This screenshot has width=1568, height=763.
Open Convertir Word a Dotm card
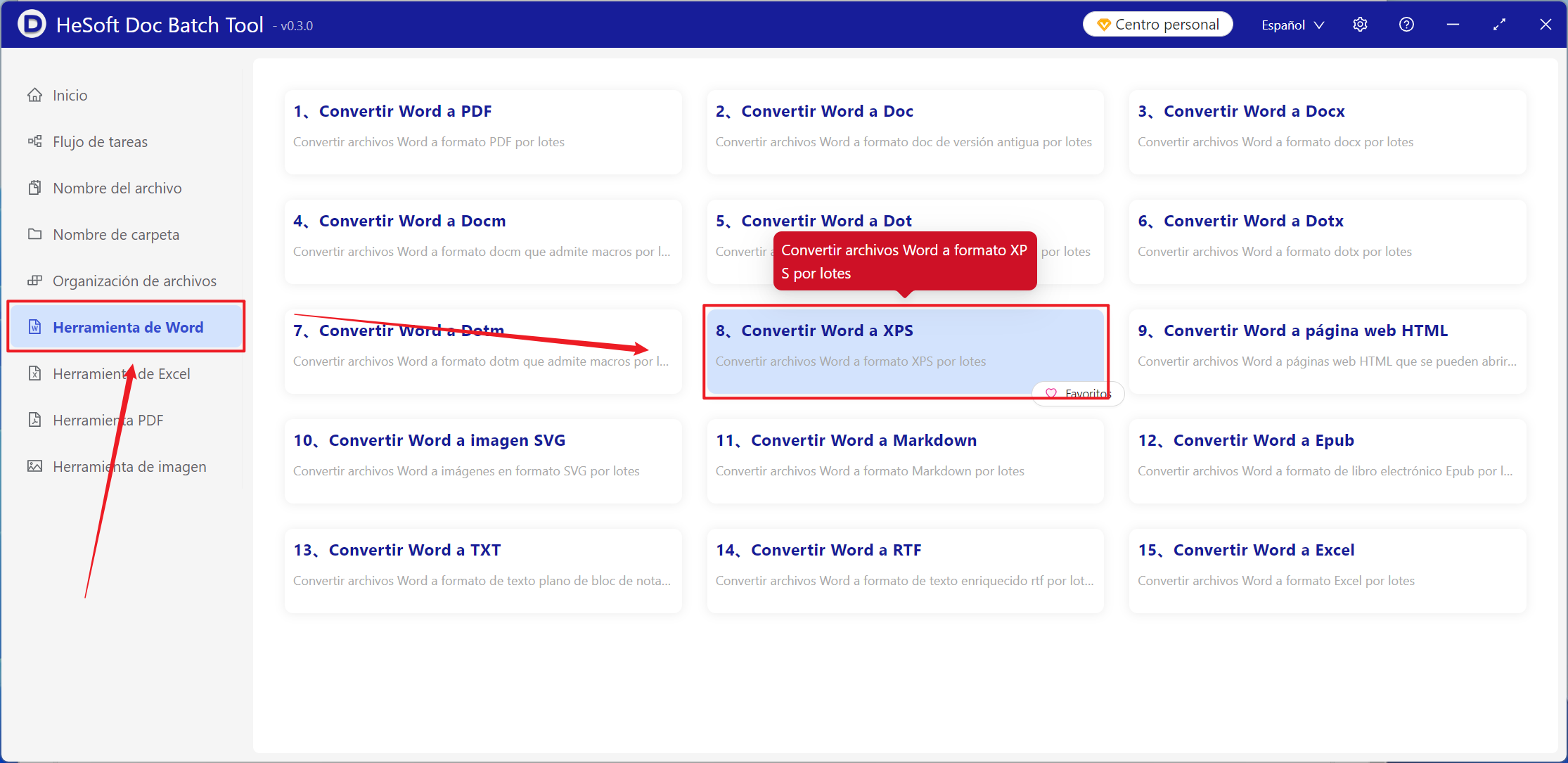pyautogui.click(x=483, y=352)
